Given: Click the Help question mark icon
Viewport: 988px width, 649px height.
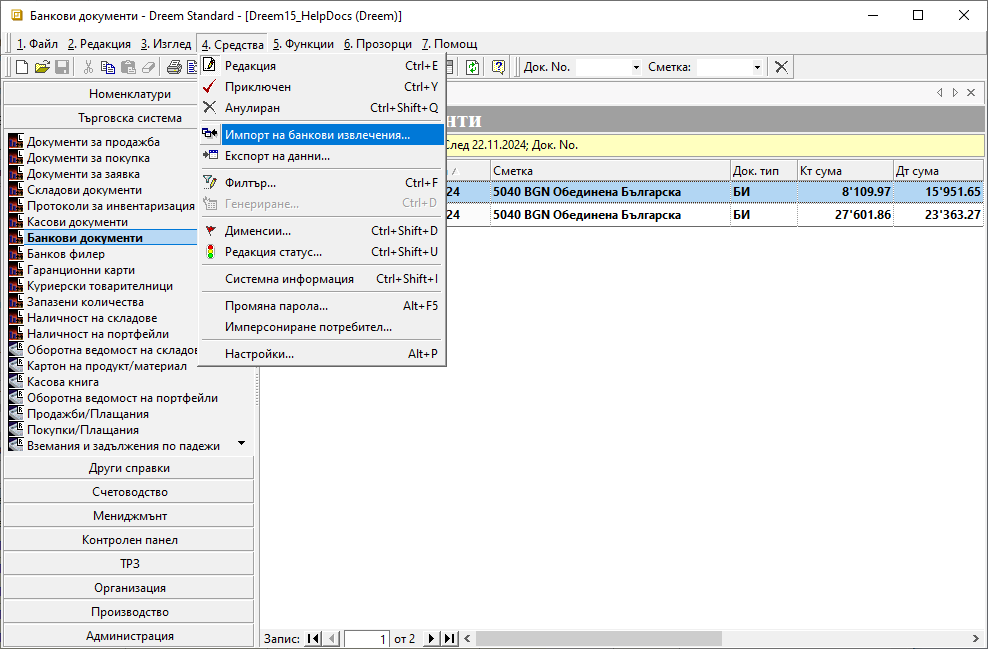Looking at the screenshot, I should click(x=498, y=67).
